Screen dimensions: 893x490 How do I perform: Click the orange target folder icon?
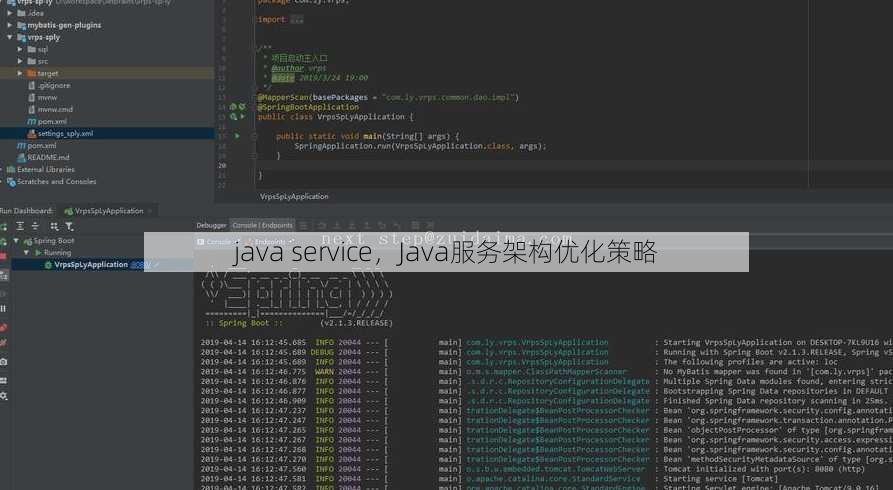(x=32, y=74)
